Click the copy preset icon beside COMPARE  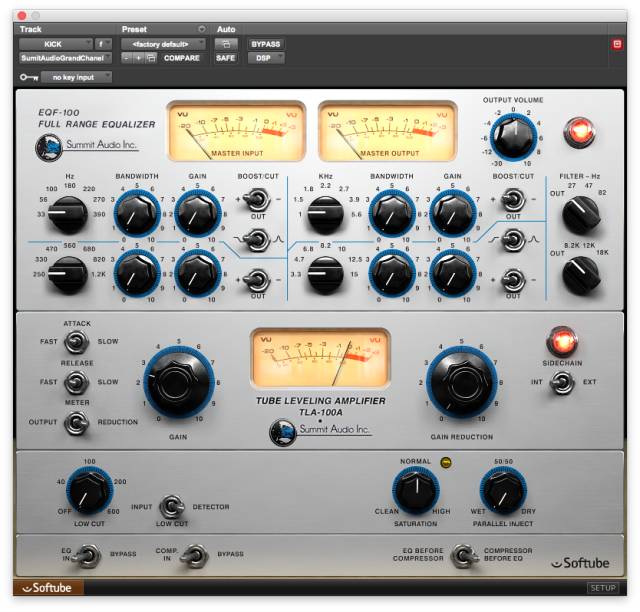tap(151, 58)
